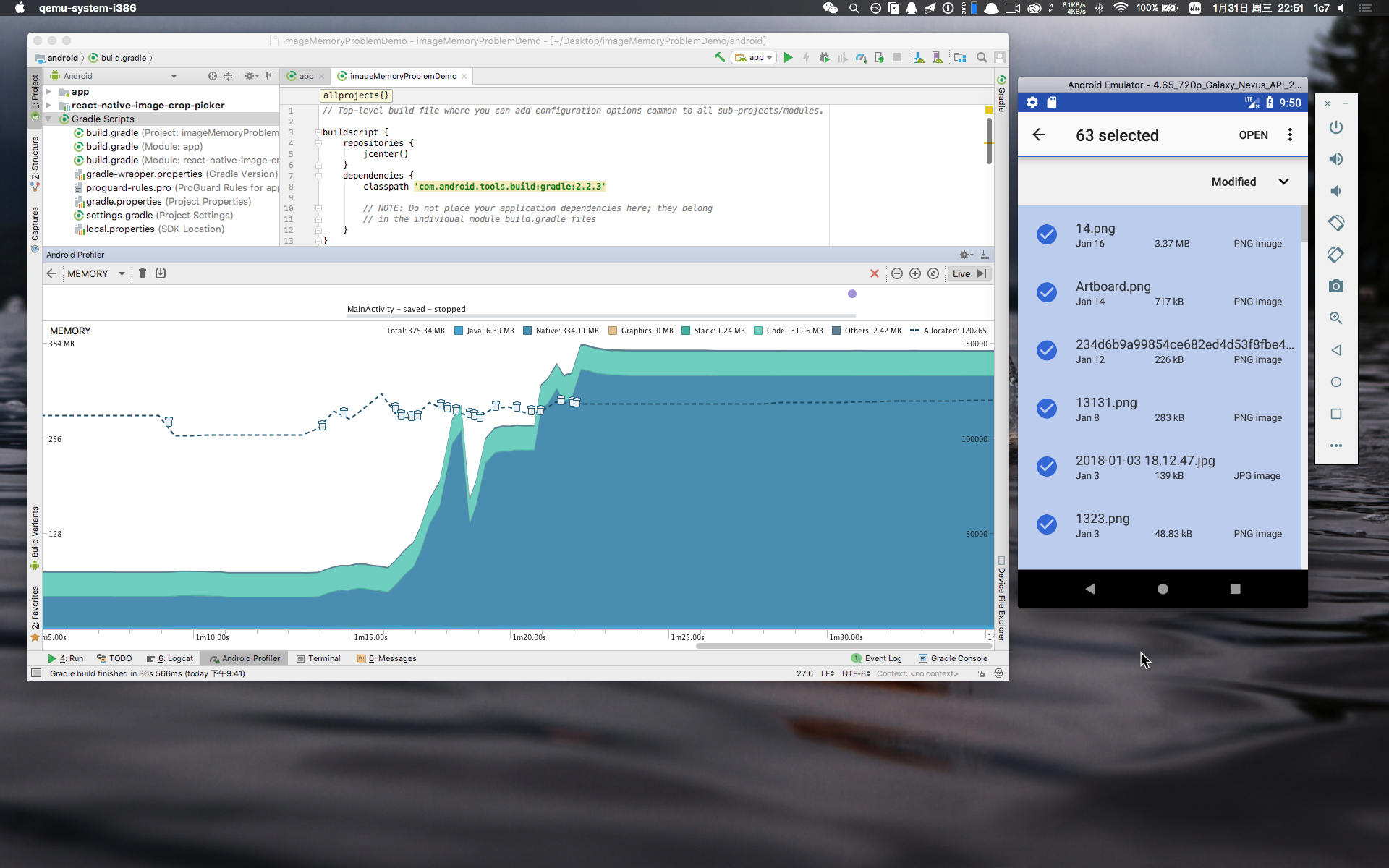Zoom out the profiler timeline
This screenshot has width=1389, height=868.
pyautogui.click(x=897, y=273)
